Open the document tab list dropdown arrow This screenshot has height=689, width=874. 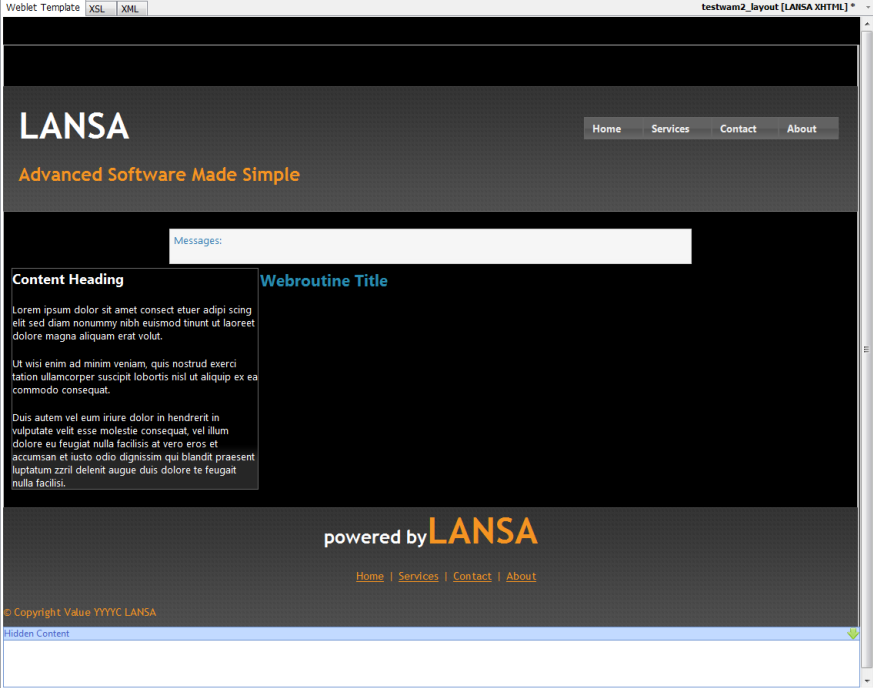pos(868,7)
